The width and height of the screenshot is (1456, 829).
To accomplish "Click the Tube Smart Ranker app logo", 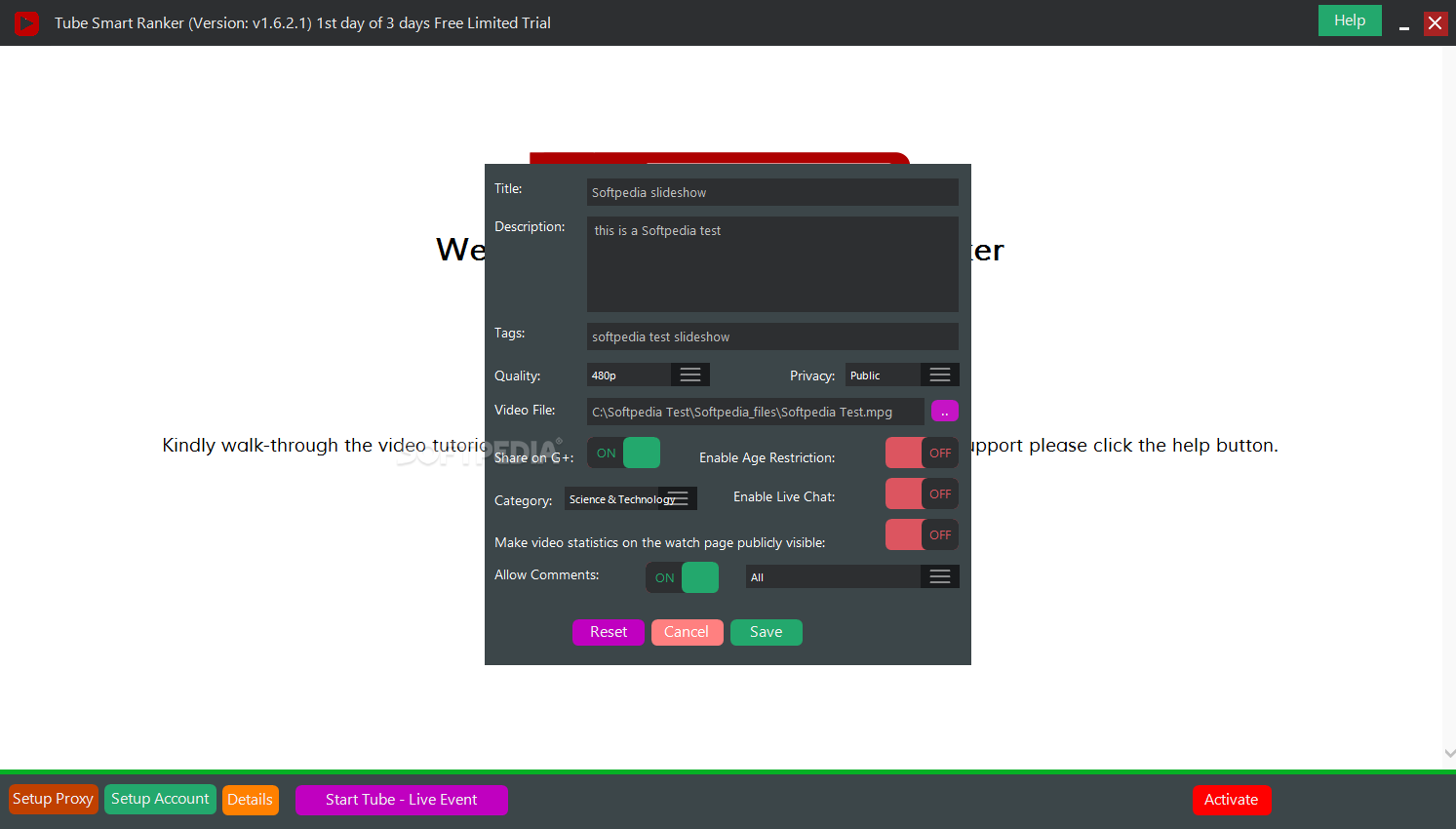I will point(26,22).
